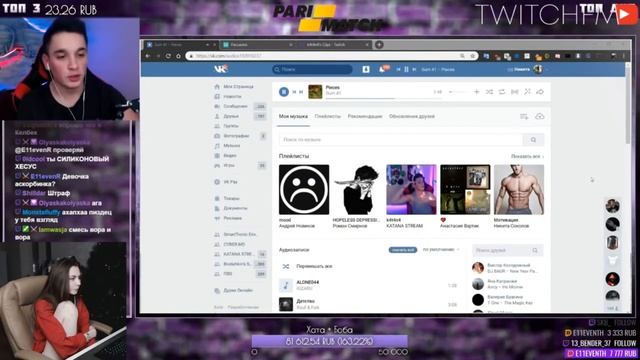
Task: Open Музыка in the left sidebar
Action: pyautogui.click(x=232, y=146)
